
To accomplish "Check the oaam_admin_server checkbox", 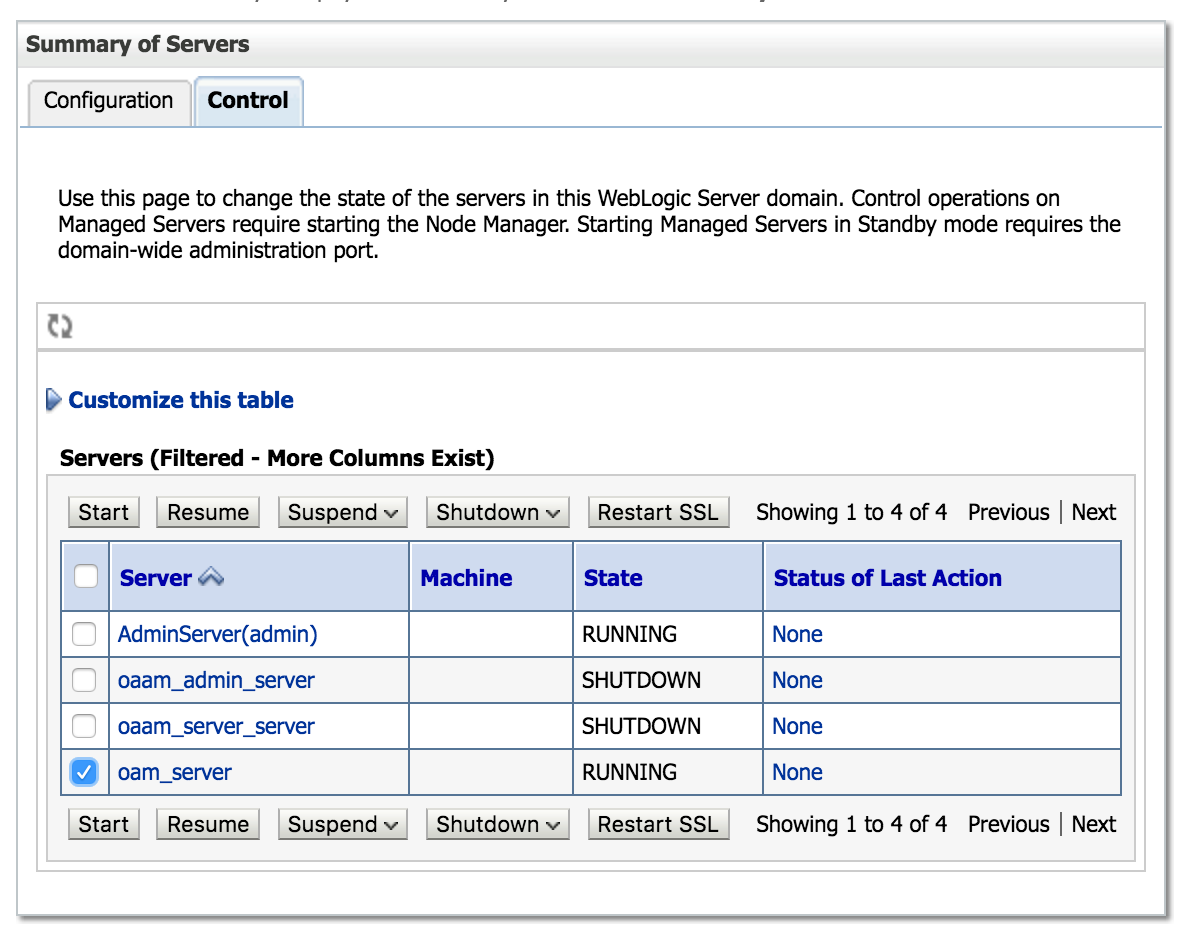I will click(x=84, y=680).
